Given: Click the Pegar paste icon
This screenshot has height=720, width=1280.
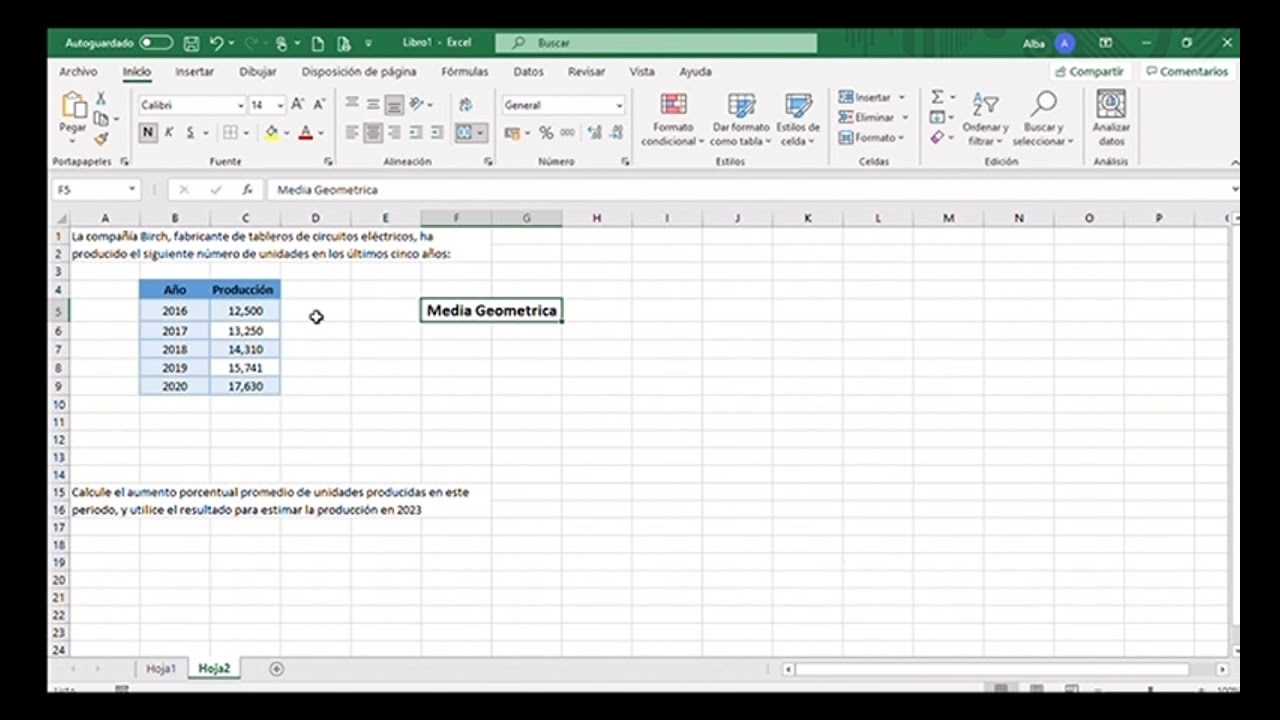Looking at the screenshot, I should click(73, 105).
